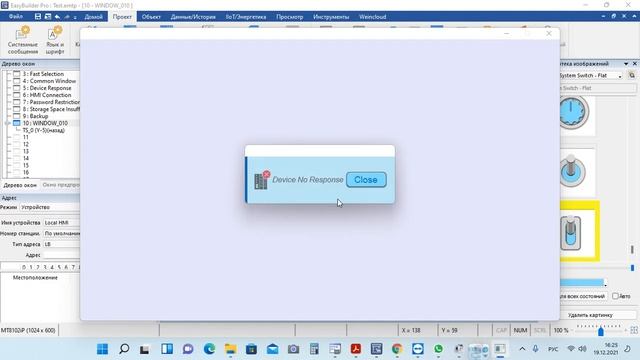Tick the checkbox of 3: Fast Selection
Screen dimensions: 640x360
pos(16,74)
